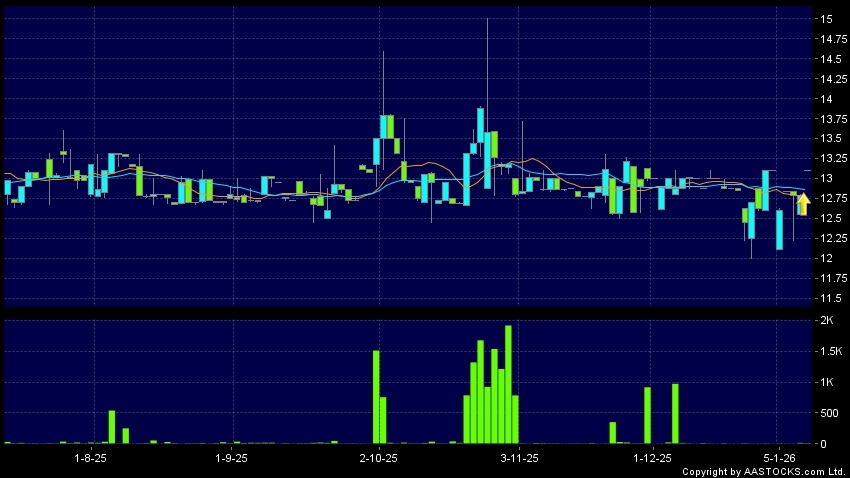
Task: Select the 3-11-25 date on the time axis
Action: [519, 457]
